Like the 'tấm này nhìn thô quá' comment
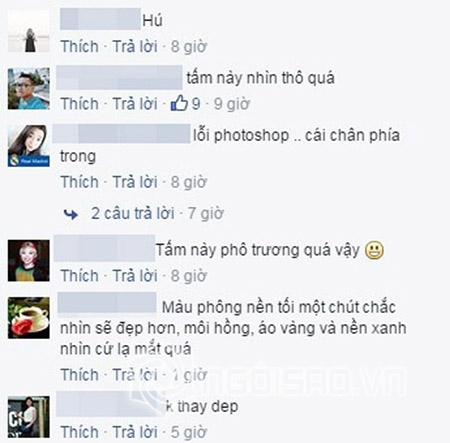450x443 pixels. (80, 104)
